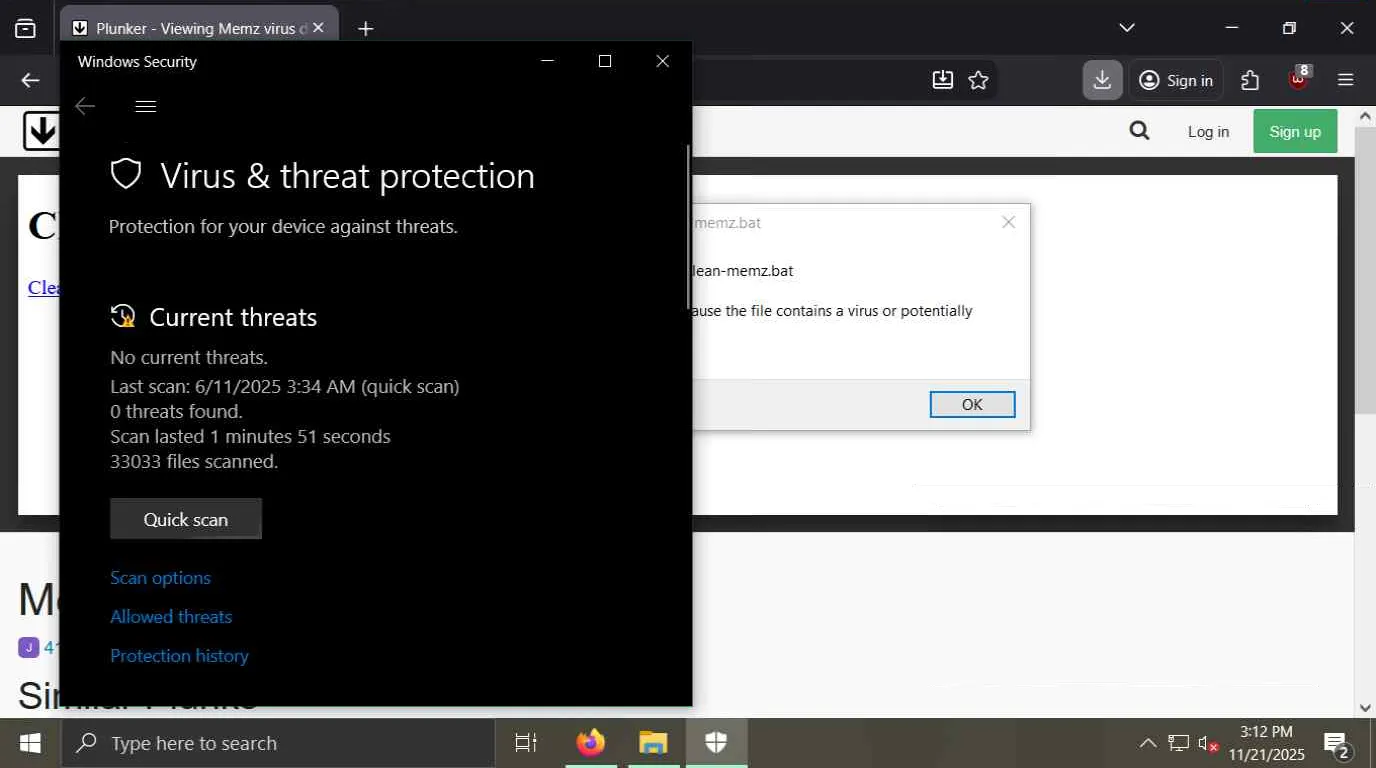The image size is (1376, 768).
Task: Click the browser page vertical scrollbar
Action: point(1365,270)
